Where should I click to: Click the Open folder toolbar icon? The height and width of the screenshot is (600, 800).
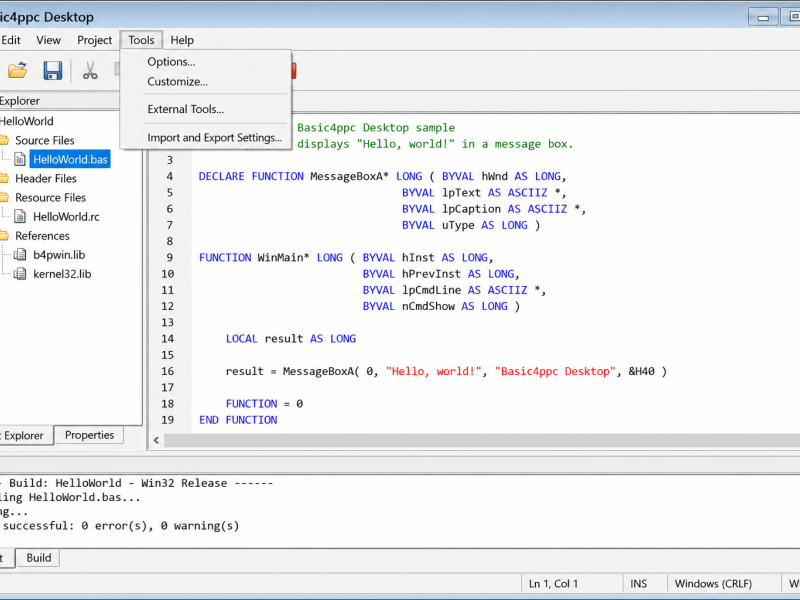(x=17, y=70)
